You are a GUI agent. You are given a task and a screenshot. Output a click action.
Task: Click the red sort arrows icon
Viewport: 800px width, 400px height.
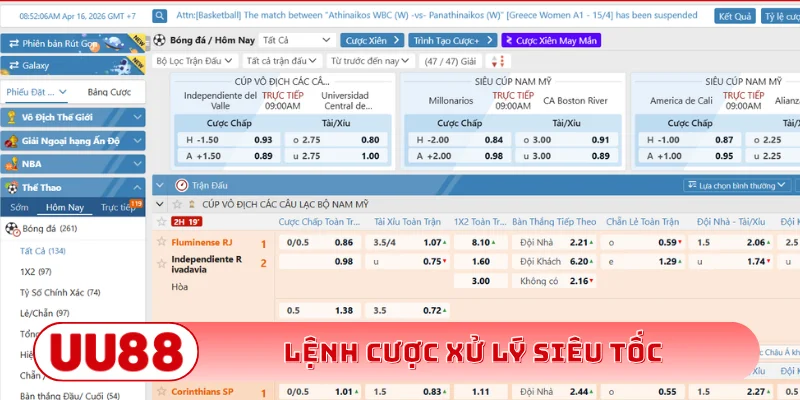tap(498, 61)
